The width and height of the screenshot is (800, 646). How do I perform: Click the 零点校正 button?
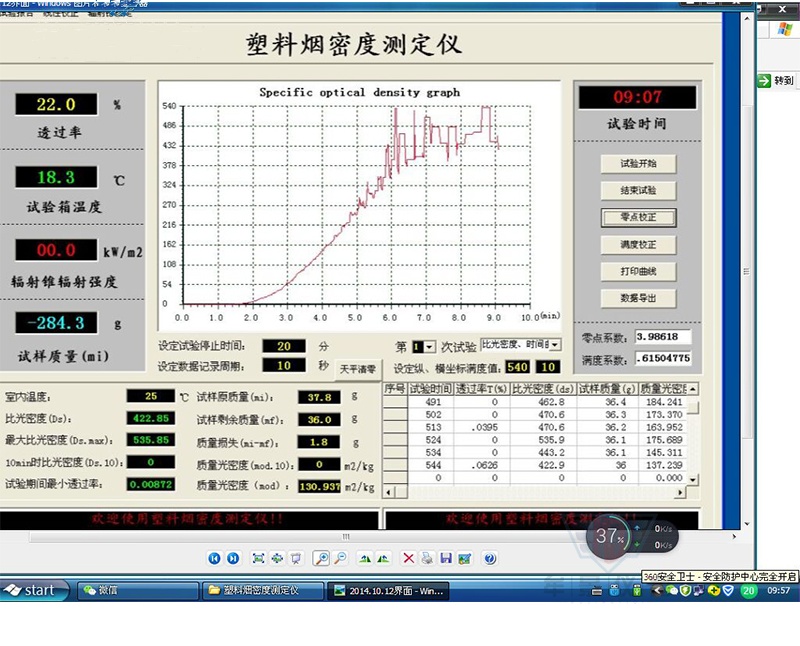point(638,217)
